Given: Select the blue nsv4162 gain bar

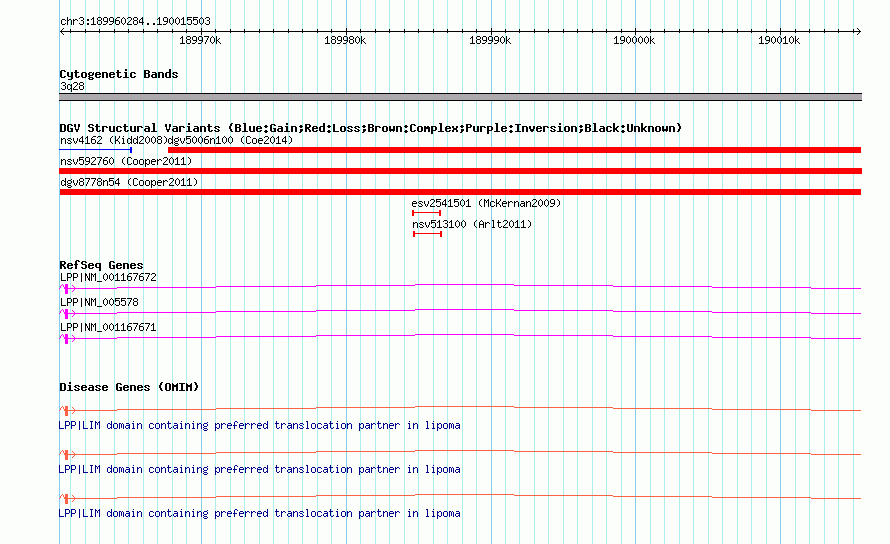Looking at the screenshot, I should pos(95,150).
